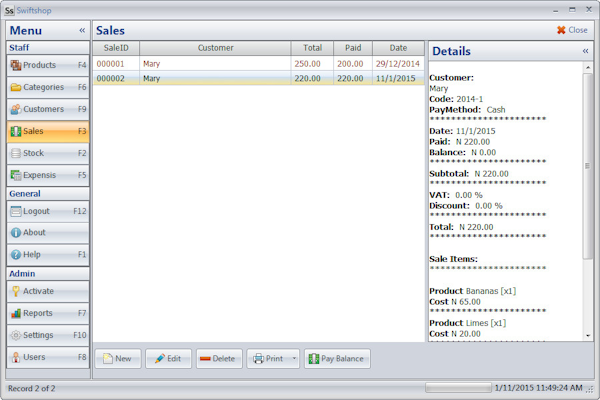Viewport: 600px width, 400px height.
Task: Click the Product Bananas [x1] line
Action: (x=473, y=291)
